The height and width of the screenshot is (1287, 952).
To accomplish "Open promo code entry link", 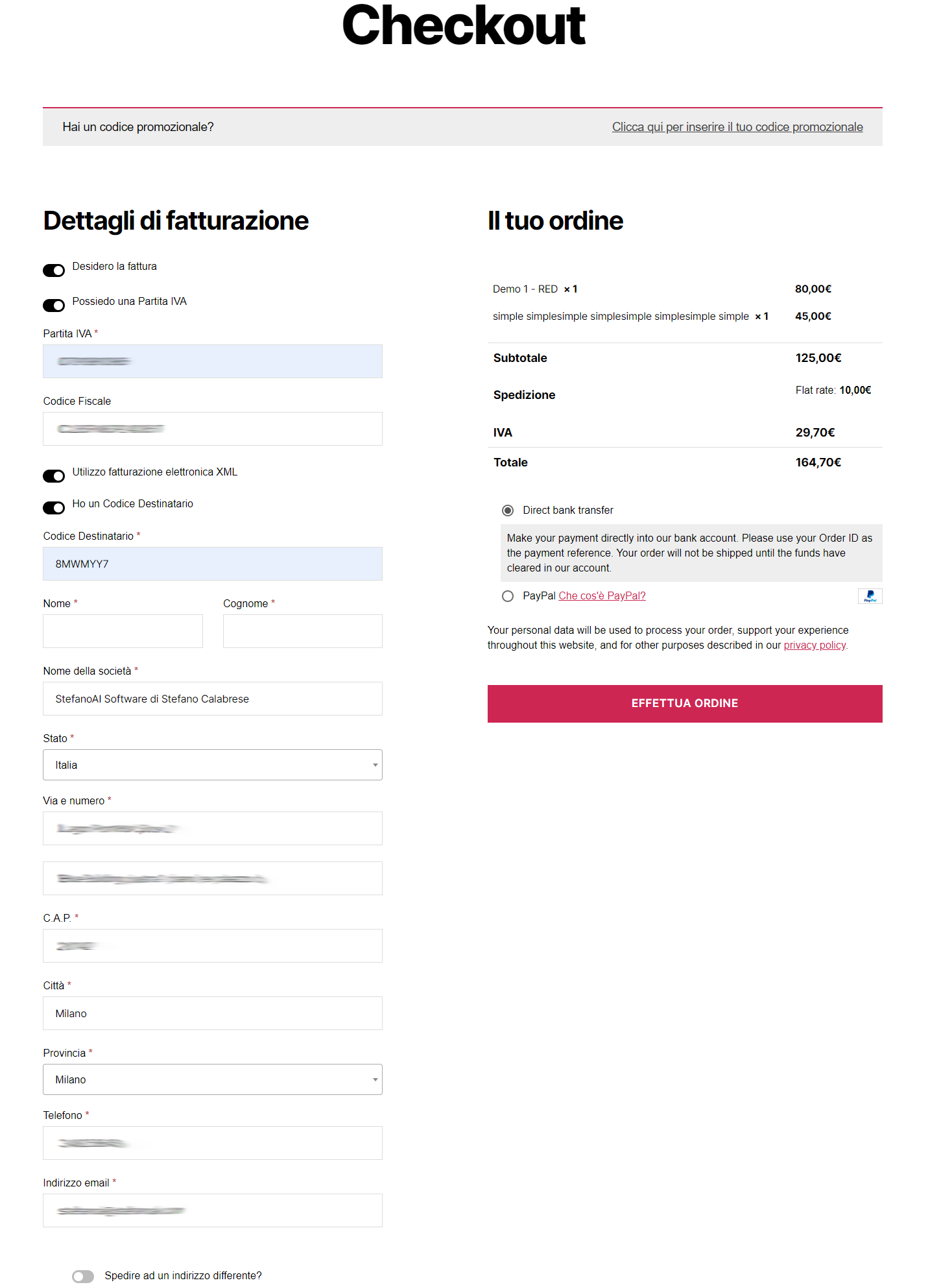I will [x=737, y=127].
